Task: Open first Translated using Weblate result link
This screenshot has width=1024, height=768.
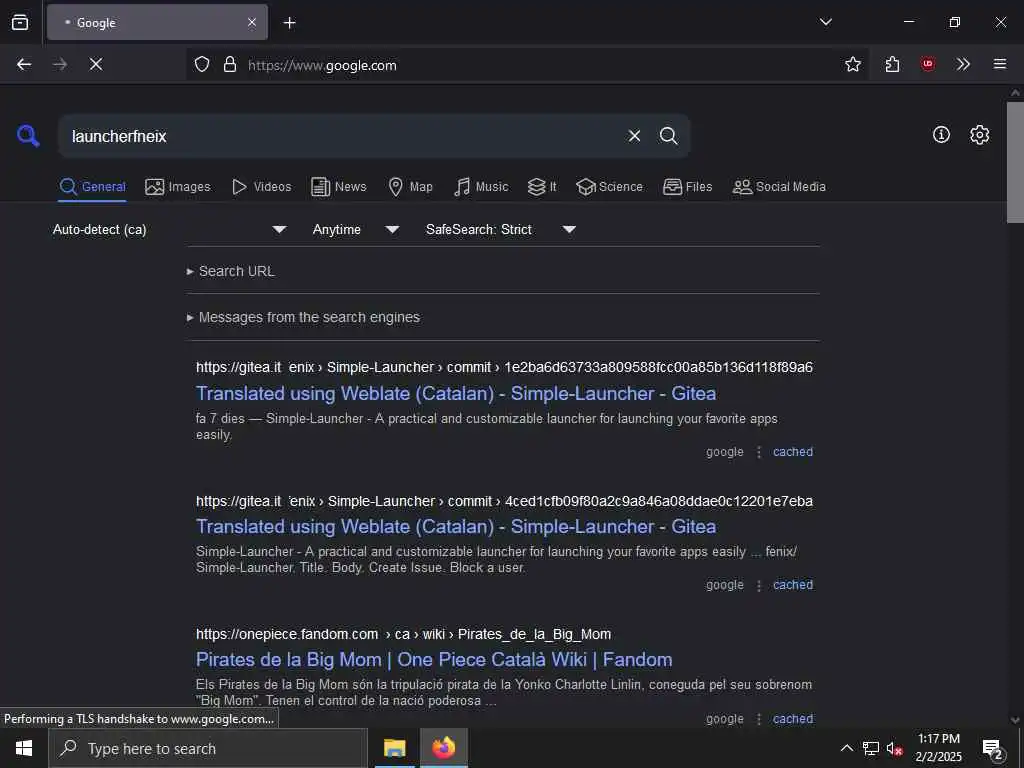Action: click(456, 393)
